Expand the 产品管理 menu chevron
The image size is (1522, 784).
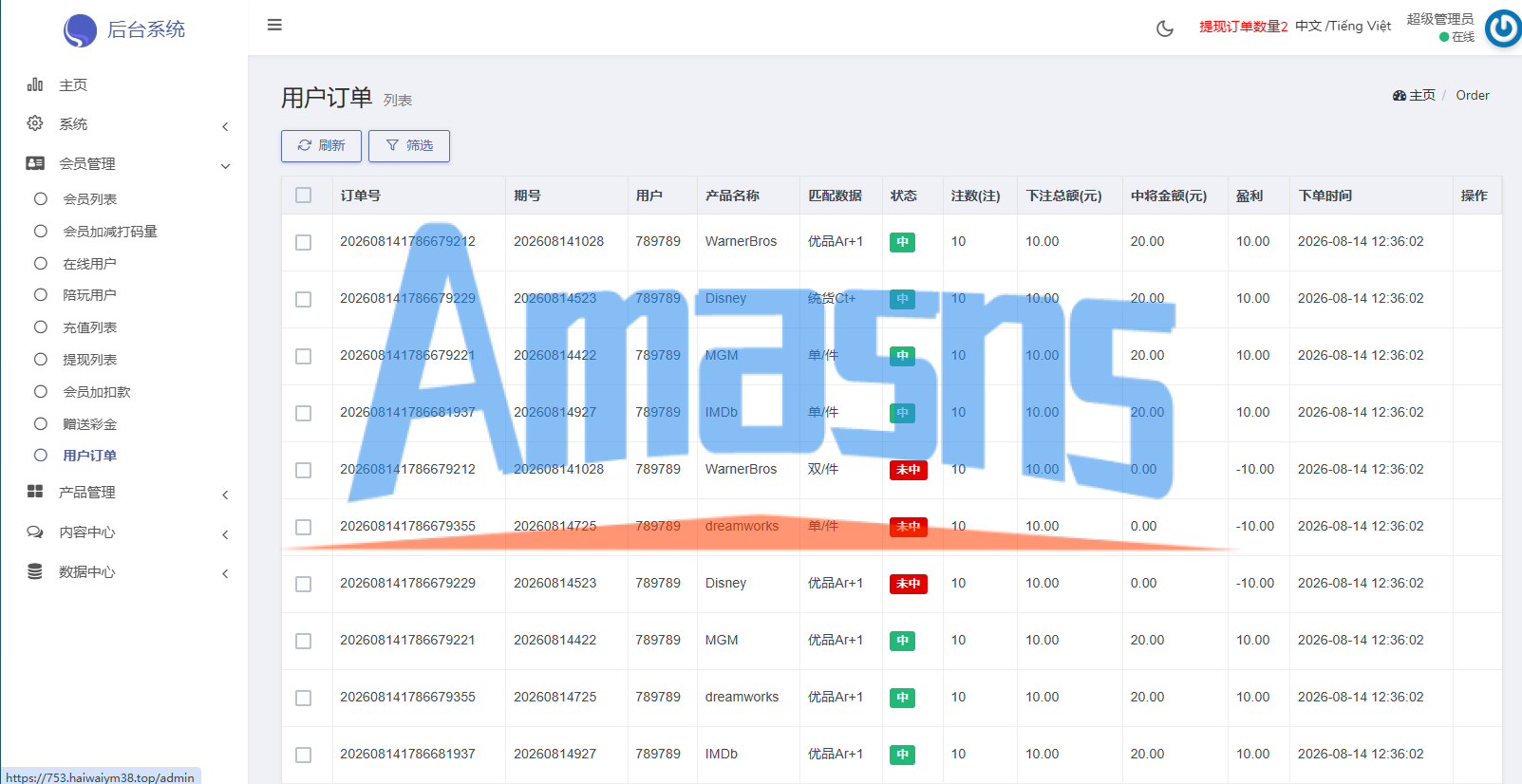pyautogui.click(x=225, y=495)
